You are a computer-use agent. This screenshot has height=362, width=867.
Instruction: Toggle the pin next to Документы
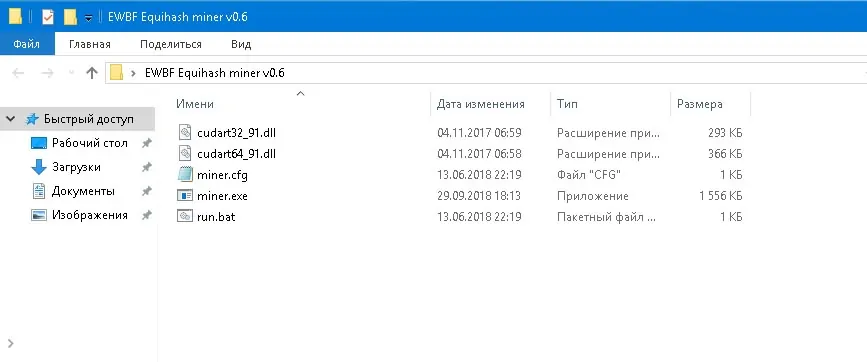[x=146, y=191]
